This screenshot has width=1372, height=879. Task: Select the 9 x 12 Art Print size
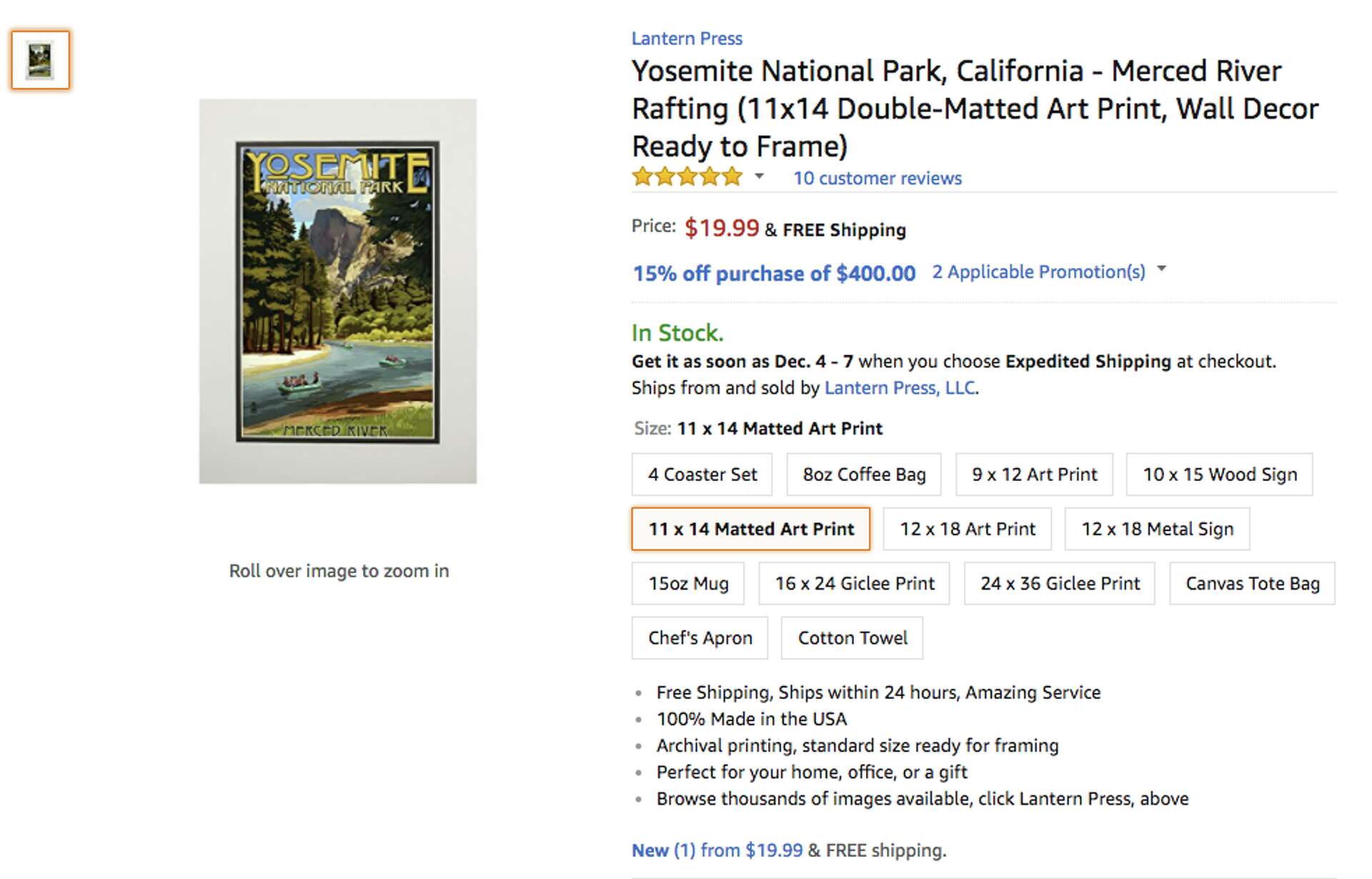coord(1033,474)
